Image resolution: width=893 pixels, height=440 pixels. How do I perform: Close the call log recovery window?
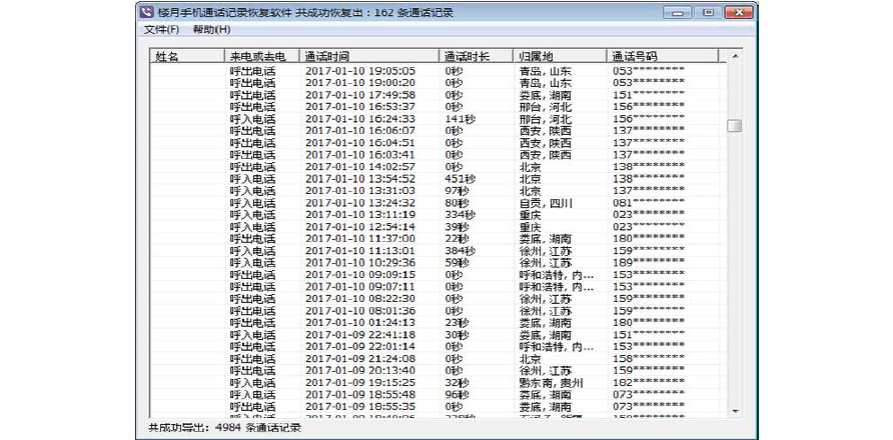(x=739, y=12)
